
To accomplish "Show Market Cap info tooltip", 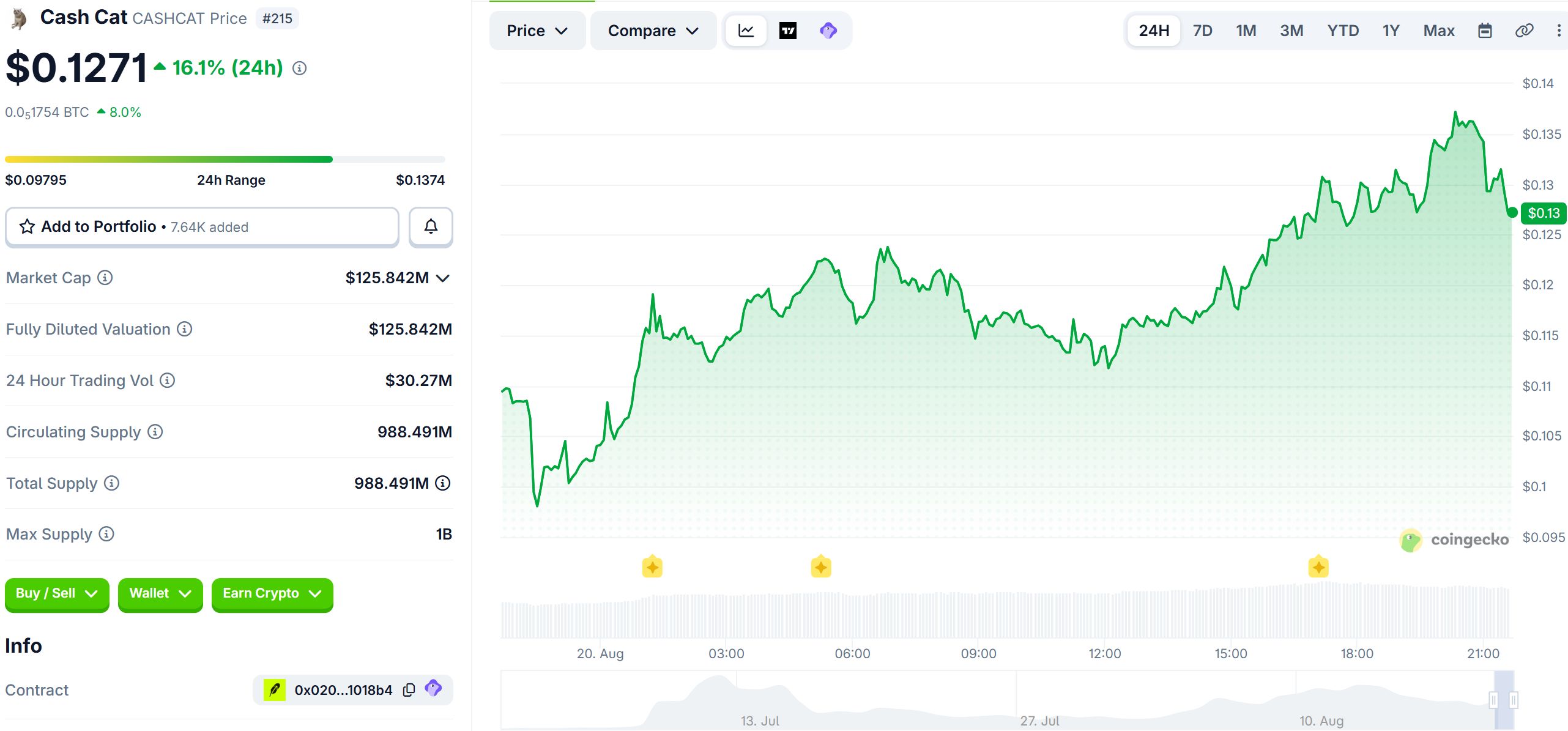I will (x=105, y=278).
